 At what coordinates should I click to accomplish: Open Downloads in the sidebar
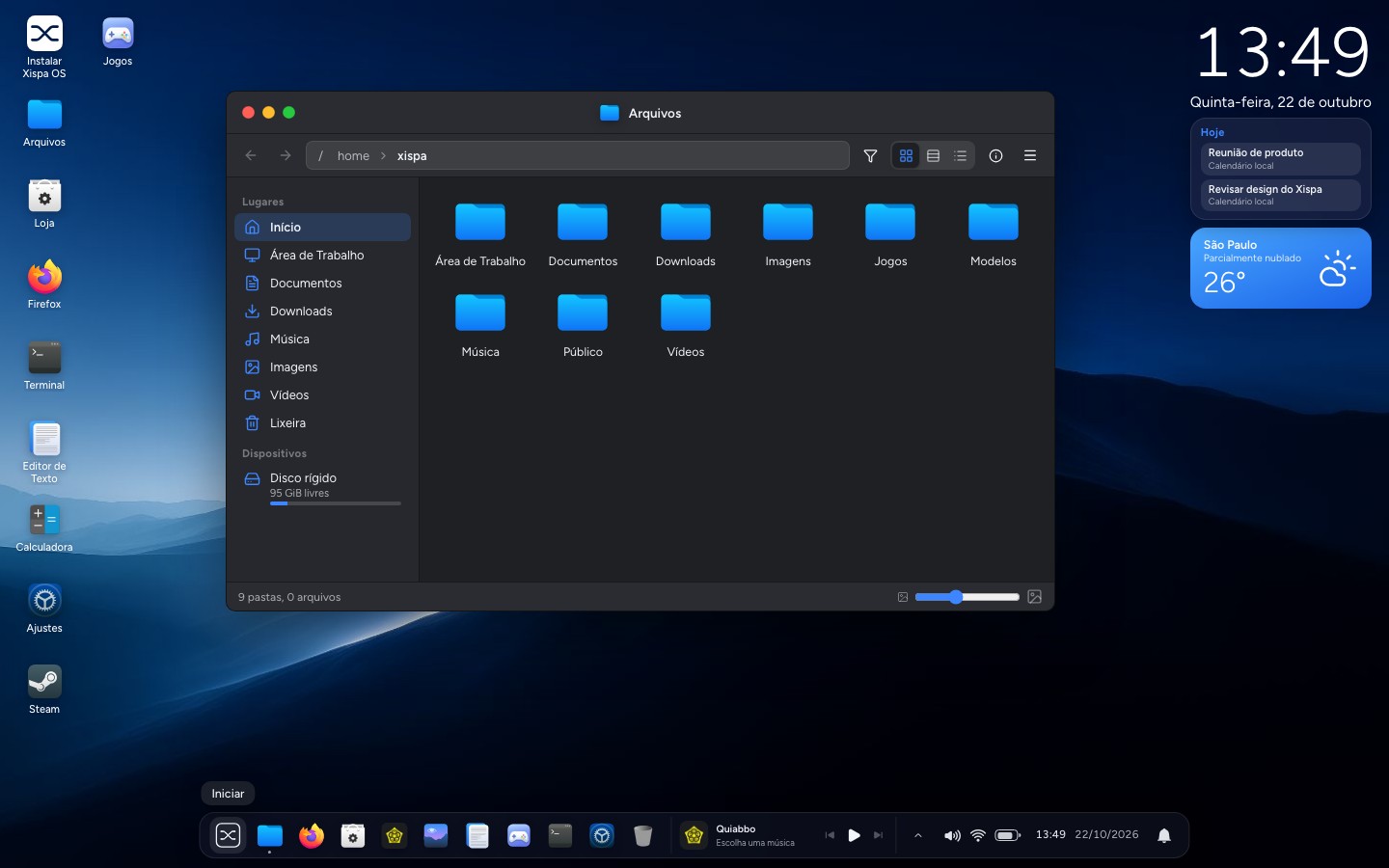[322, 311]
